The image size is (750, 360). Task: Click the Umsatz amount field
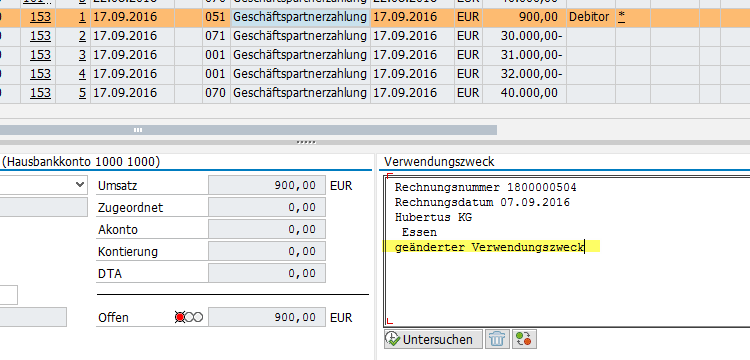[x=267, y=185]
